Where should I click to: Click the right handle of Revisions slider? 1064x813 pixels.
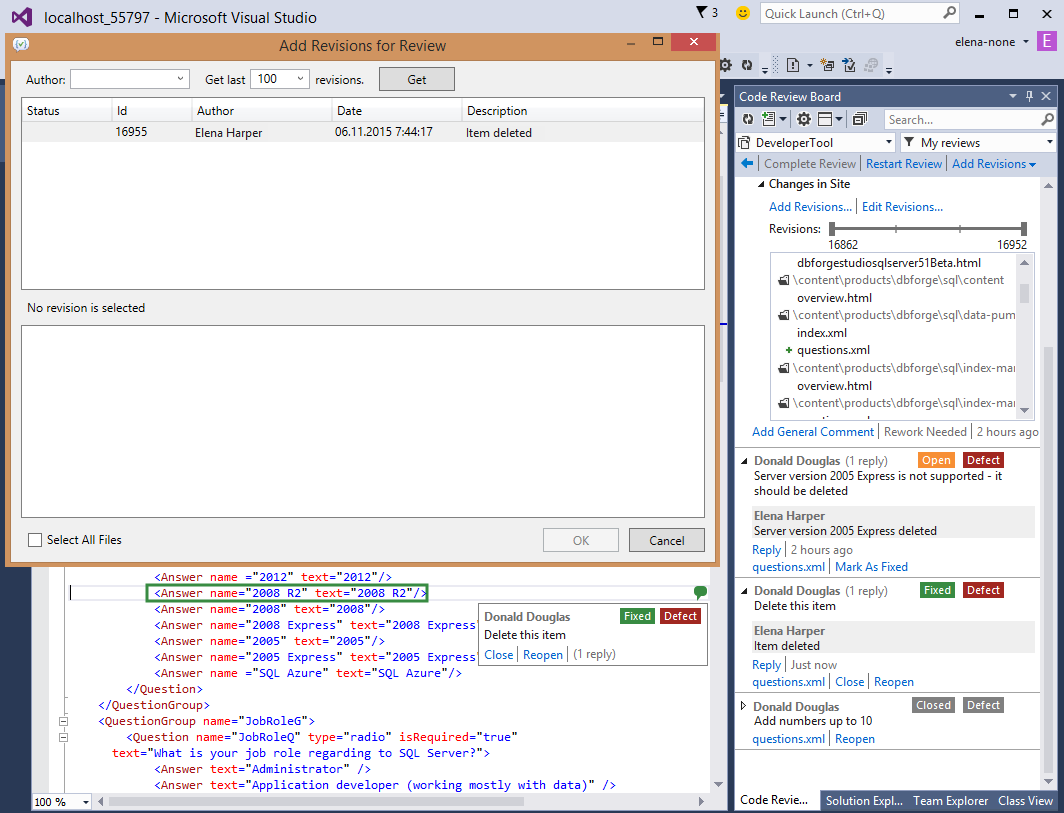1023,229
